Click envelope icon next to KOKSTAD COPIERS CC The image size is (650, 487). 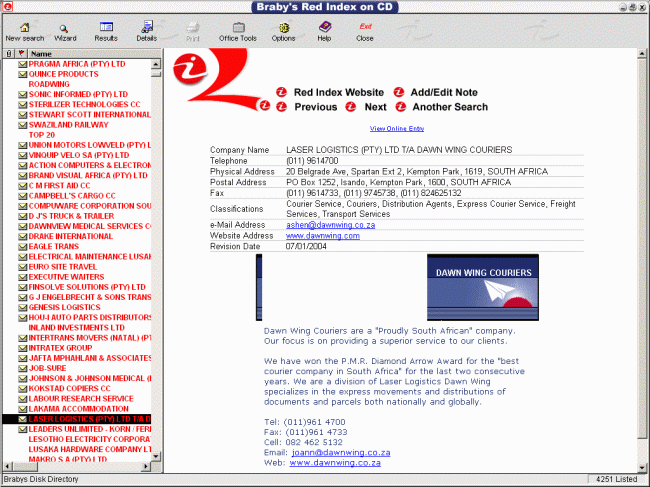[x=23, y=389]
